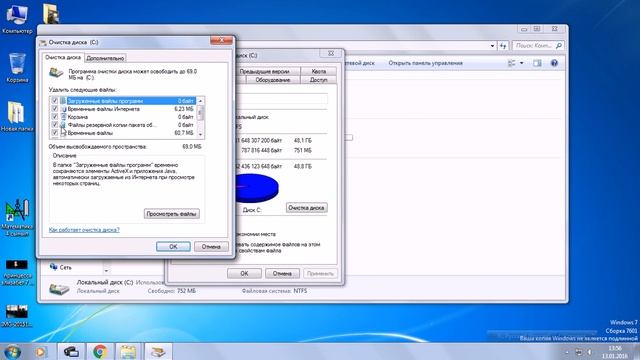Click the Windows Start button
Screen dimensions: 640x360
coord(12,351)
